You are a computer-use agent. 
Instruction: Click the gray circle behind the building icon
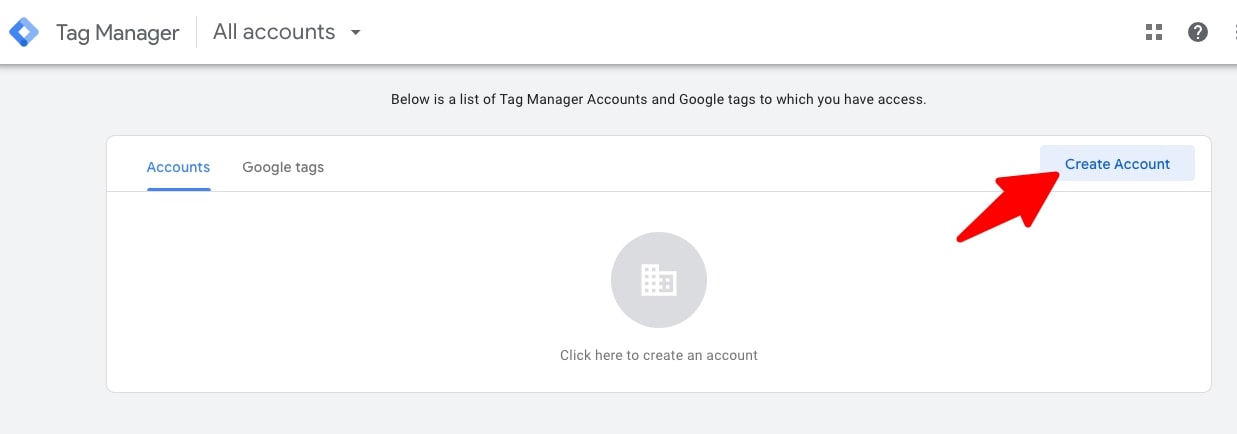(x=659, y=280)
